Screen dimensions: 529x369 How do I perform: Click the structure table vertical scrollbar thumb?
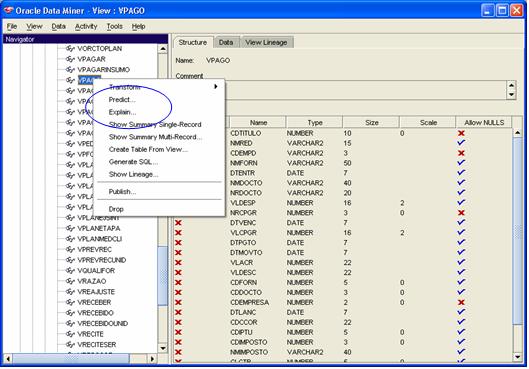[518, 231]
